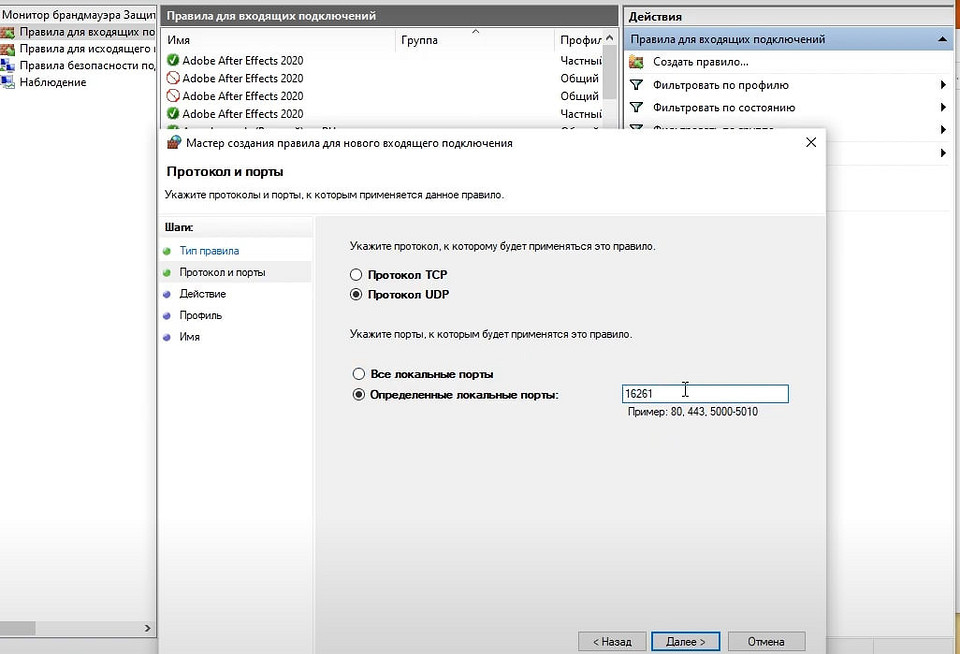Click the Filter by profile funnel icon

(636, 85)
